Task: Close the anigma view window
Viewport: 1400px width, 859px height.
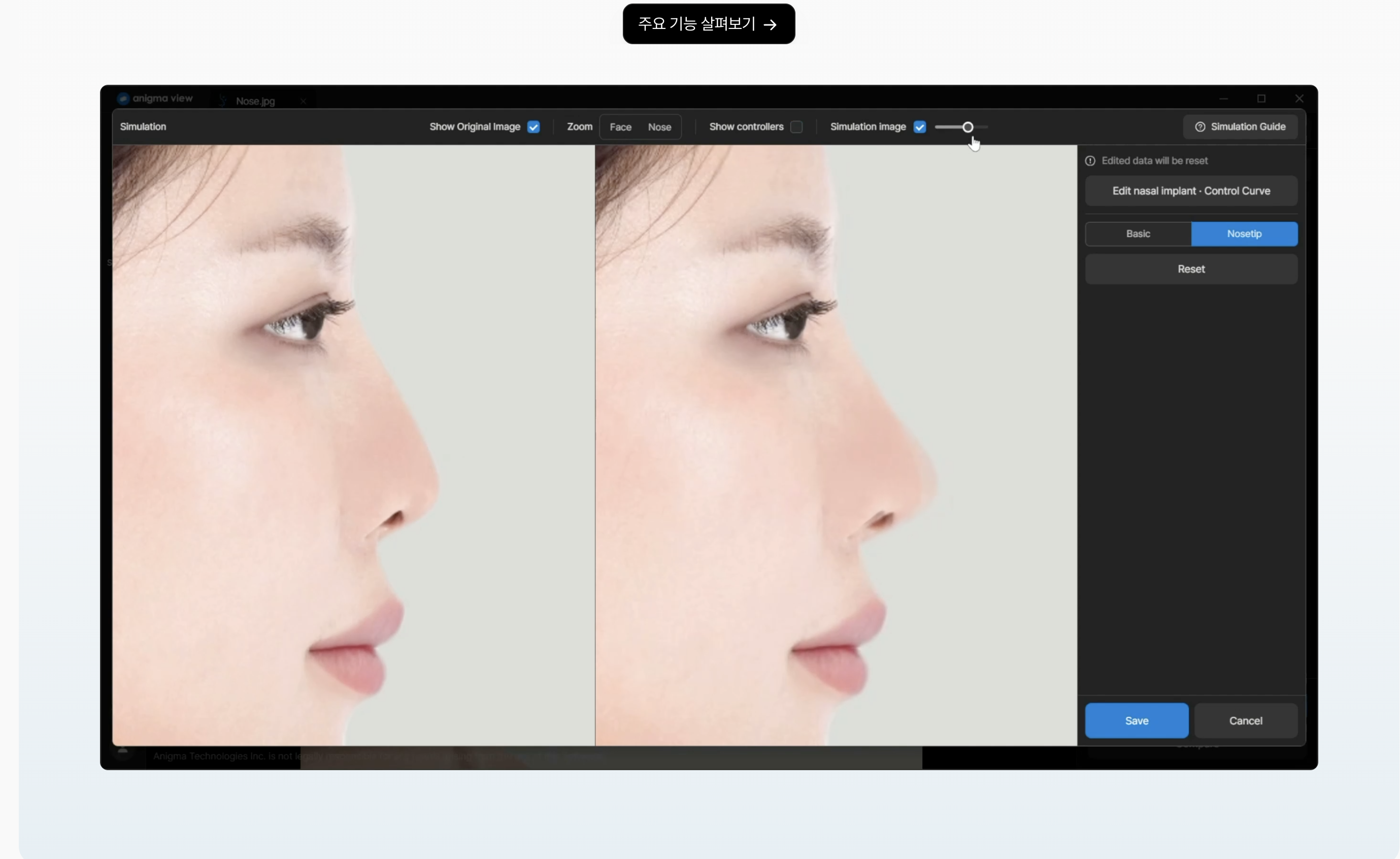Action: pos(1299,98)
